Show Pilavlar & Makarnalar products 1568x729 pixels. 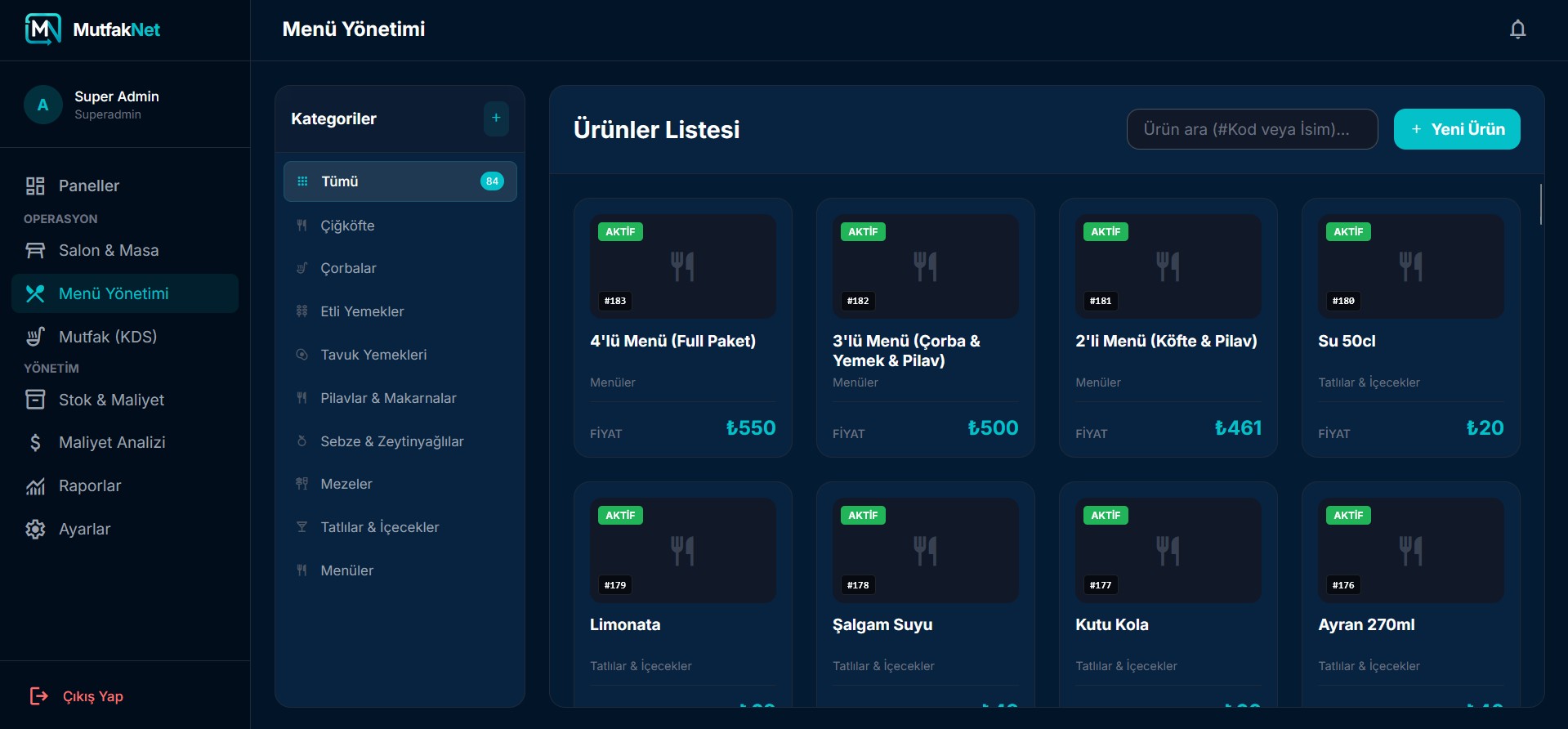tap(400, 398)
